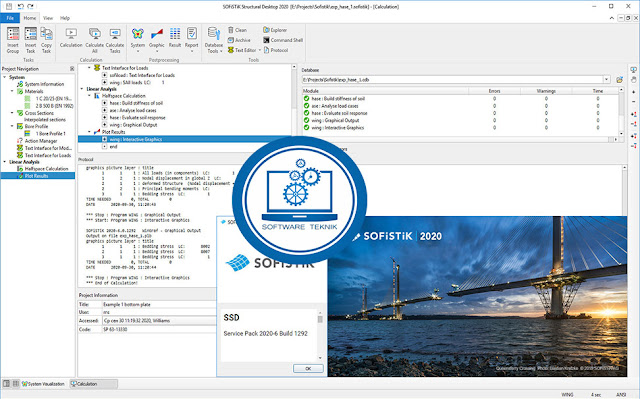640x399 pixels.
Task: Open the Result viewer icon
Action: pos(175,38)
